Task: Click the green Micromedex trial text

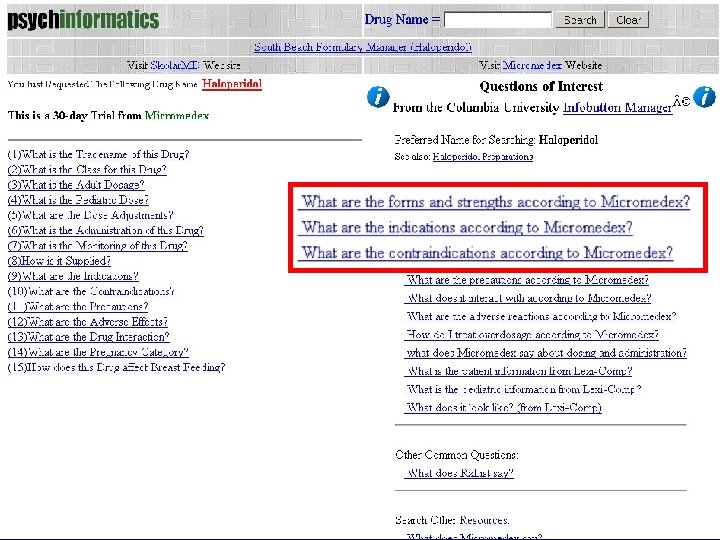Action: pos(177,115)
